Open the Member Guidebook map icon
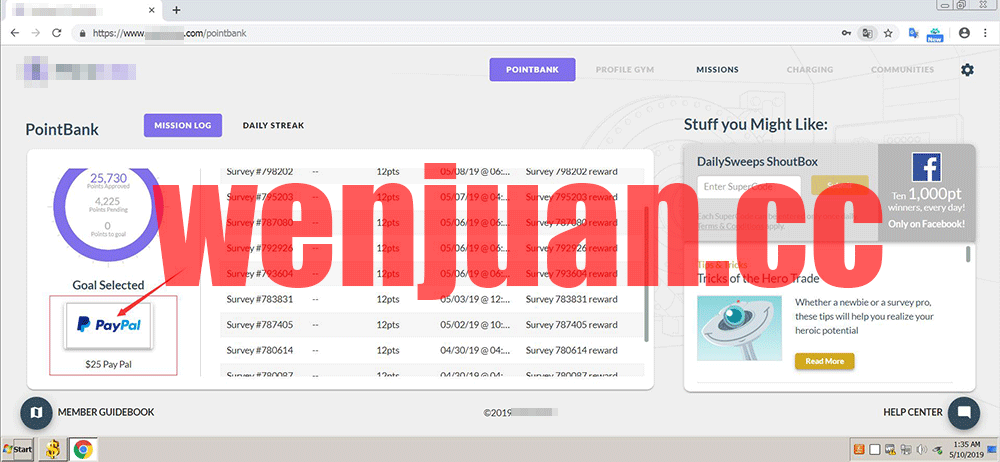 pos(37,412)
